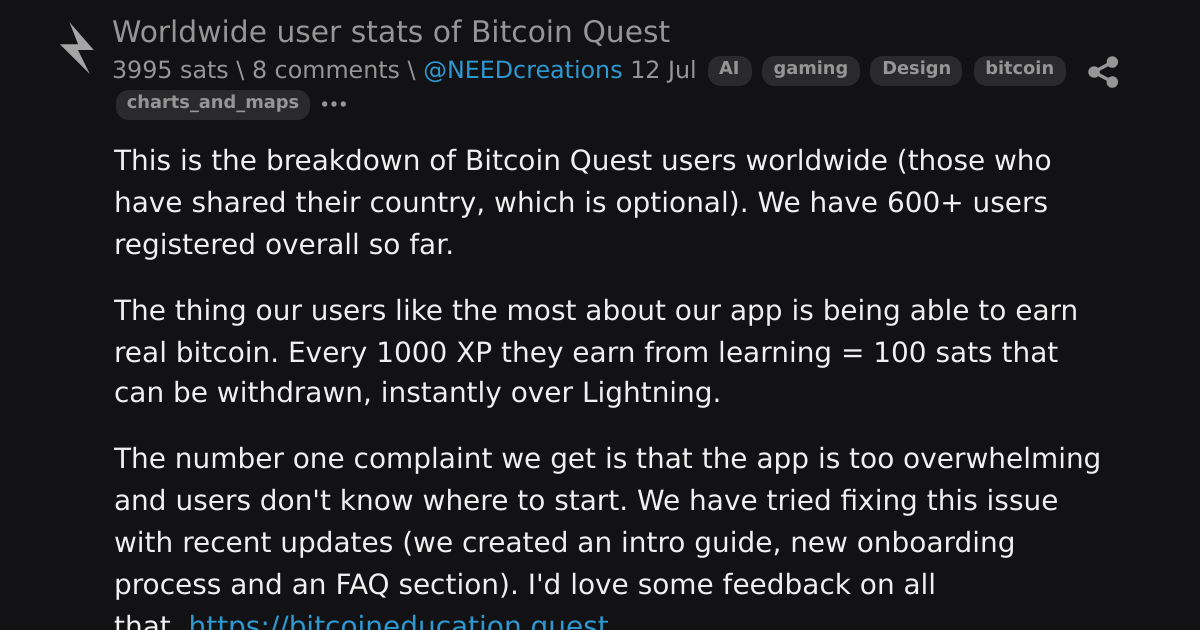The height and width of the screenshot is (630, 1200).
Task: Click the text '1000 XP they earn from learning'
Action: [x=584, y=352]
